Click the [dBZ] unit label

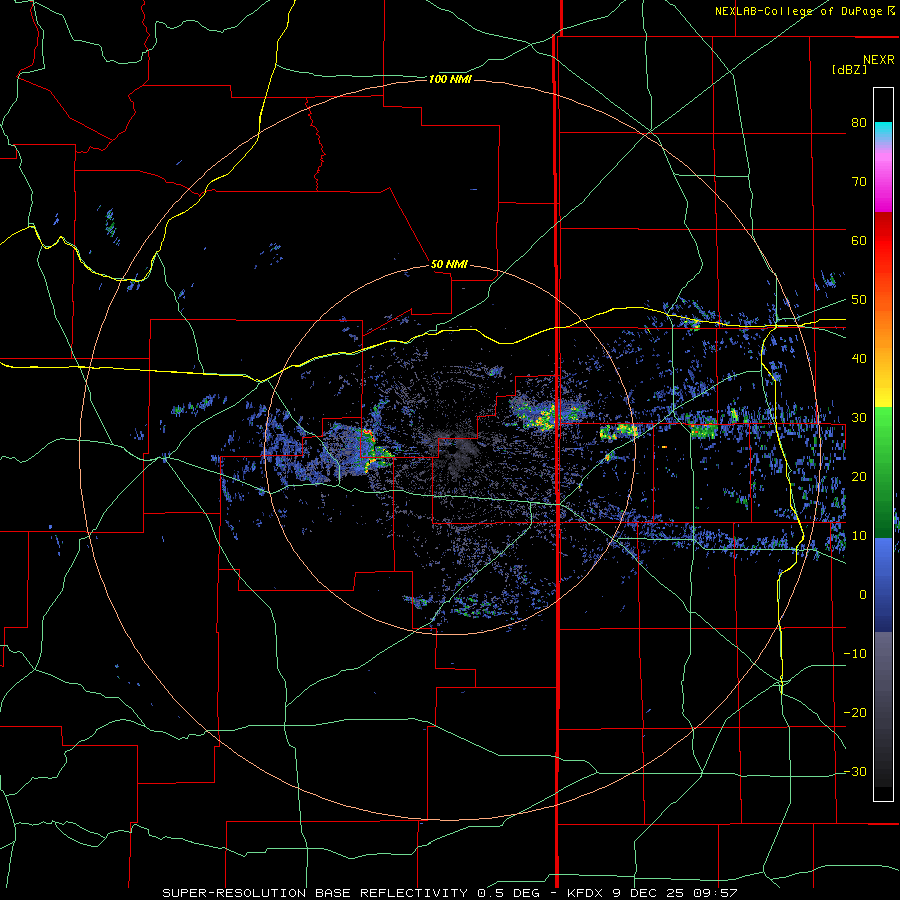(849, 70)
